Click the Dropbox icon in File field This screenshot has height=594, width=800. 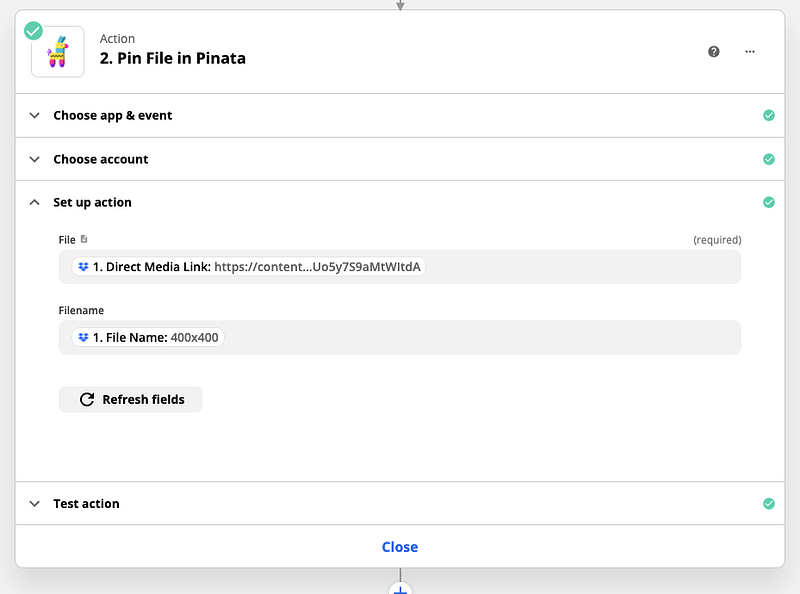tap(83, 267)
